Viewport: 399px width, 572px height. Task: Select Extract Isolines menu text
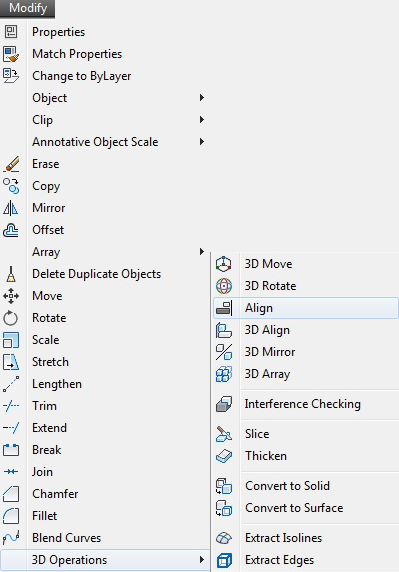[x=283, y=538]
